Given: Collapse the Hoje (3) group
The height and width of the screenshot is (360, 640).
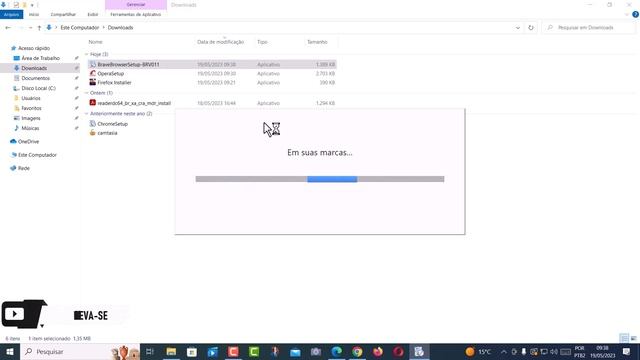Looking at the screenshot, I should (x=87, y=54).
